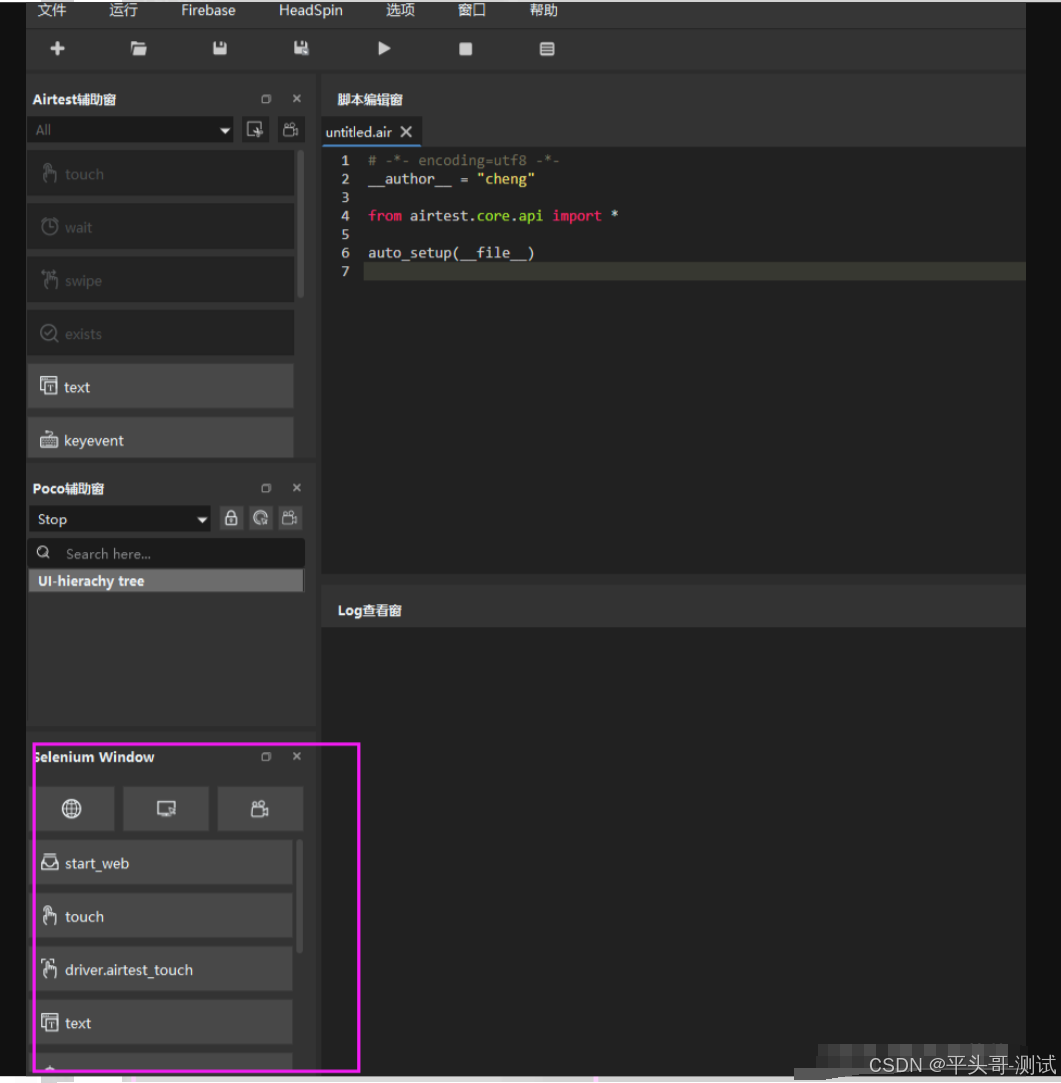Screen dimensions: 1061x1083
Task: Select the text command in Airtest panel
Action: click(160, 386)
